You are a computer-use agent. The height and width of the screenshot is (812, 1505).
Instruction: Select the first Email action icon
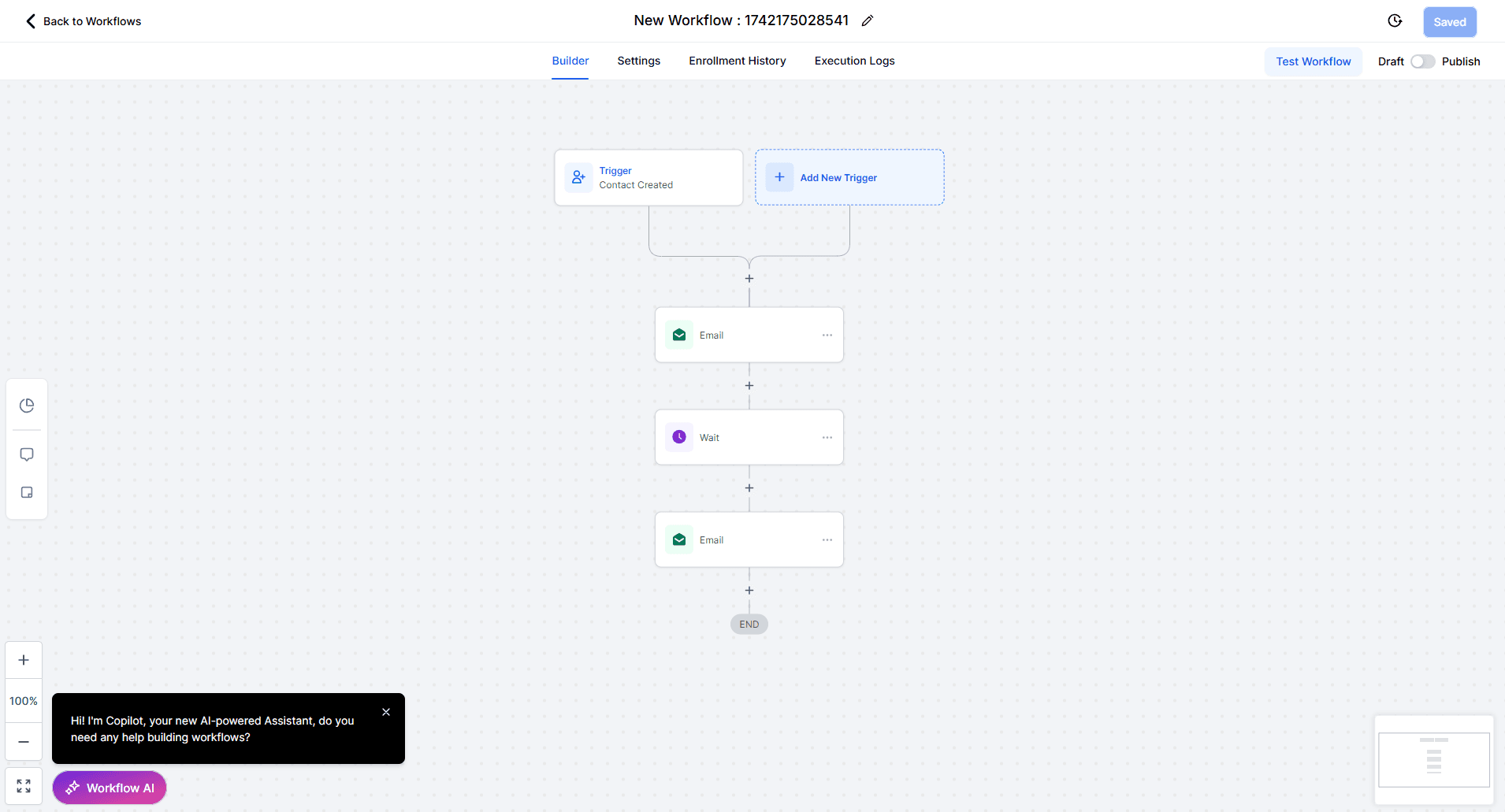pos(679,335)
